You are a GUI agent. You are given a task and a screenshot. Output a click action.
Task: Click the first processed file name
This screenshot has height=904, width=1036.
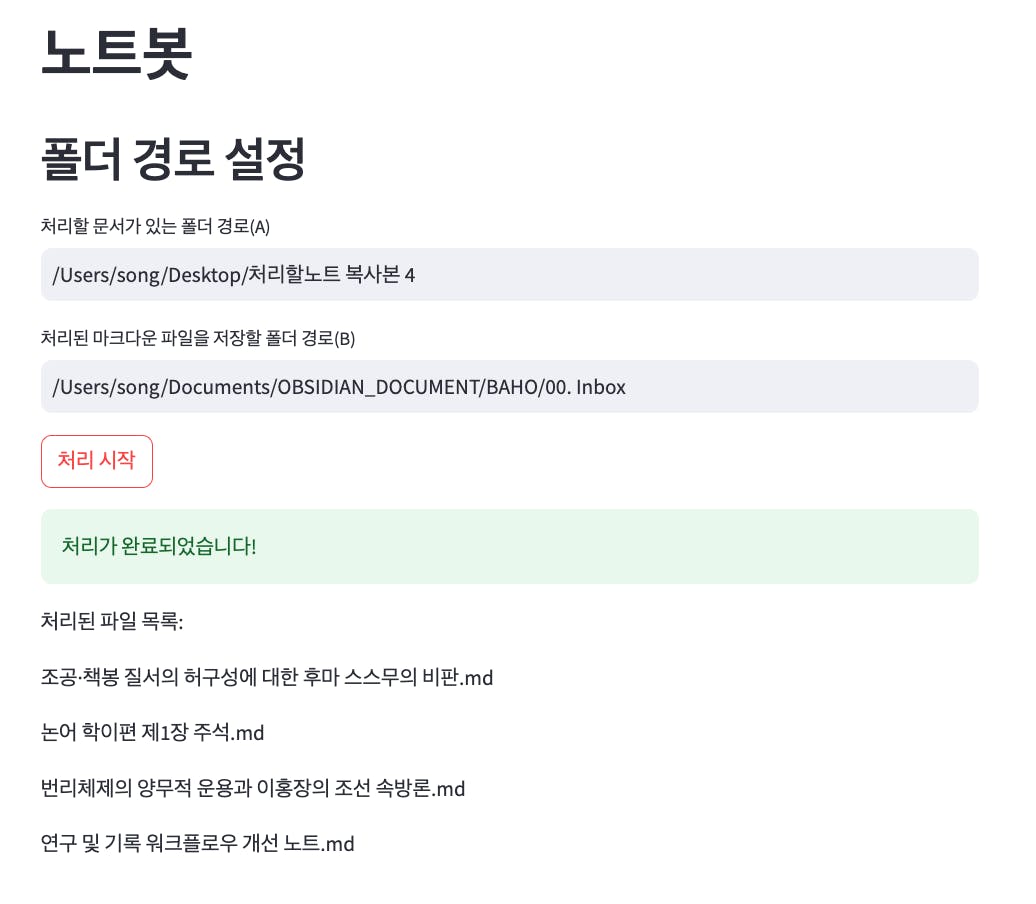click(267, 678)
